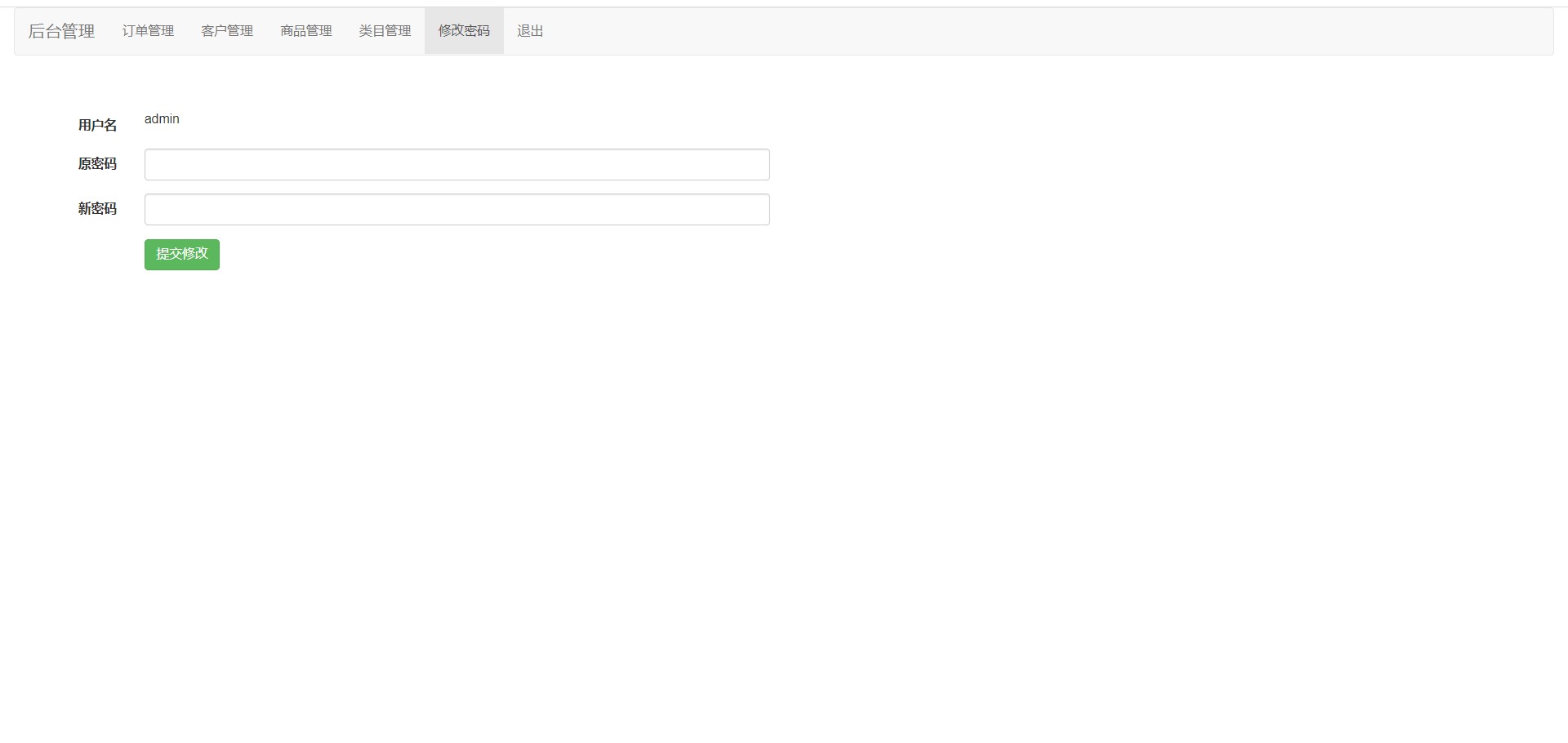Click the 用户名 field label

97,125
